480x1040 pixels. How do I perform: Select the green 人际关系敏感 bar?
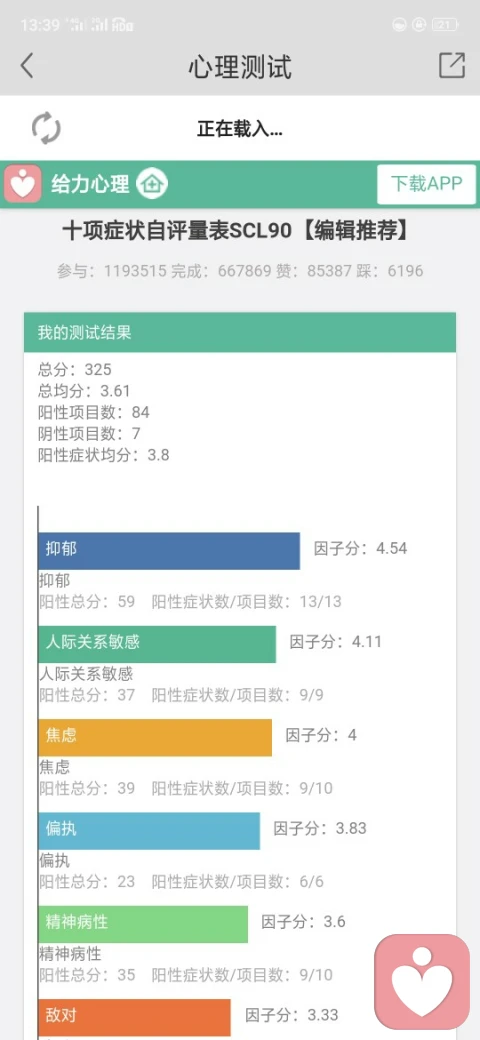157,644
